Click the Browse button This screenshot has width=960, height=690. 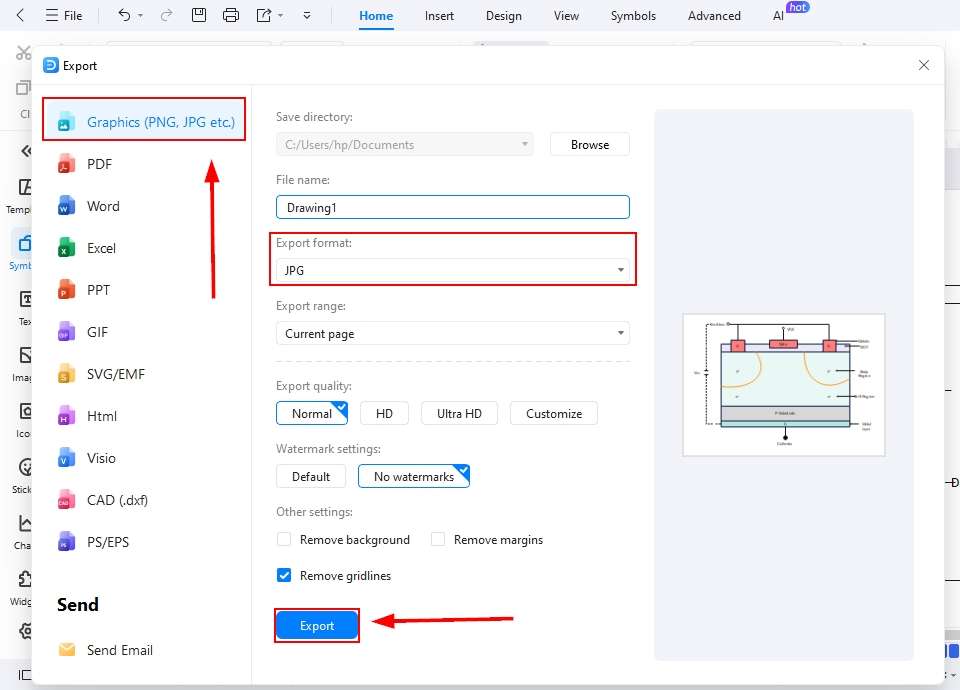(x=590, y=144)
